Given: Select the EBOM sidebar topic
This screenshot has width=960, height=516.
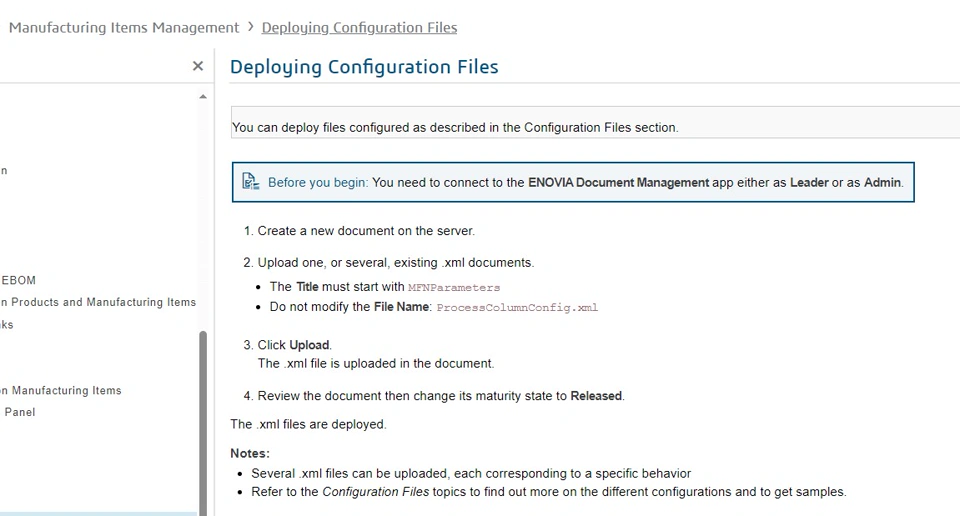Looking at the screenshot, I should point(18,280).
